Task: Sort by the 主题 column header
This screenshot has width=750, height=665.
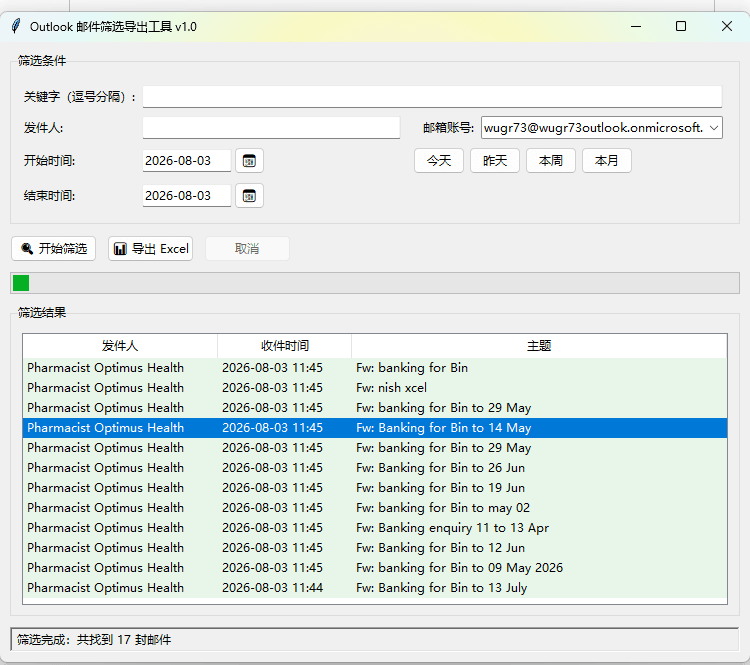Action: [x=539, y=346]
